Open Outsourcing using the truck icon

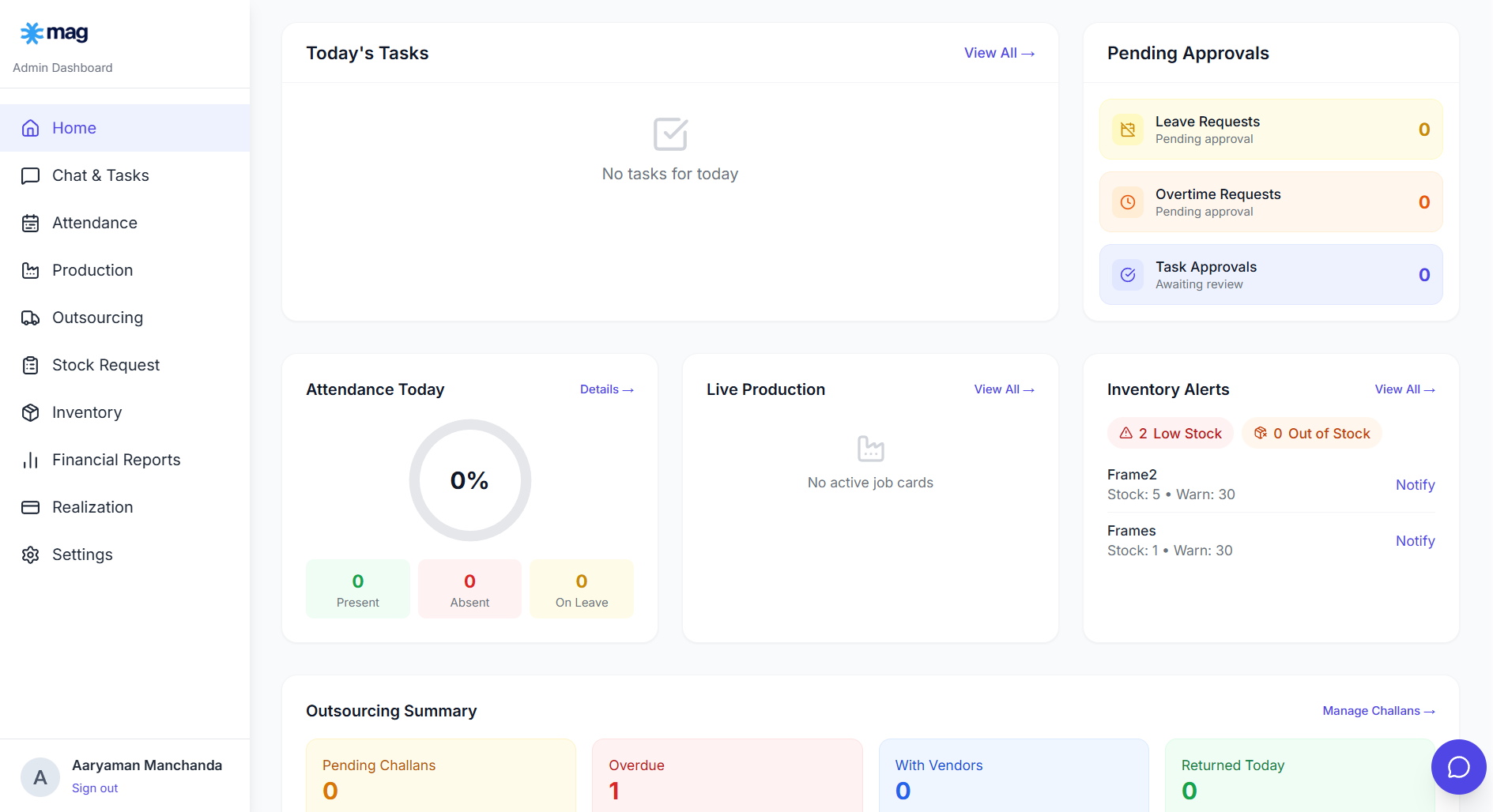(x=30, y=318)
